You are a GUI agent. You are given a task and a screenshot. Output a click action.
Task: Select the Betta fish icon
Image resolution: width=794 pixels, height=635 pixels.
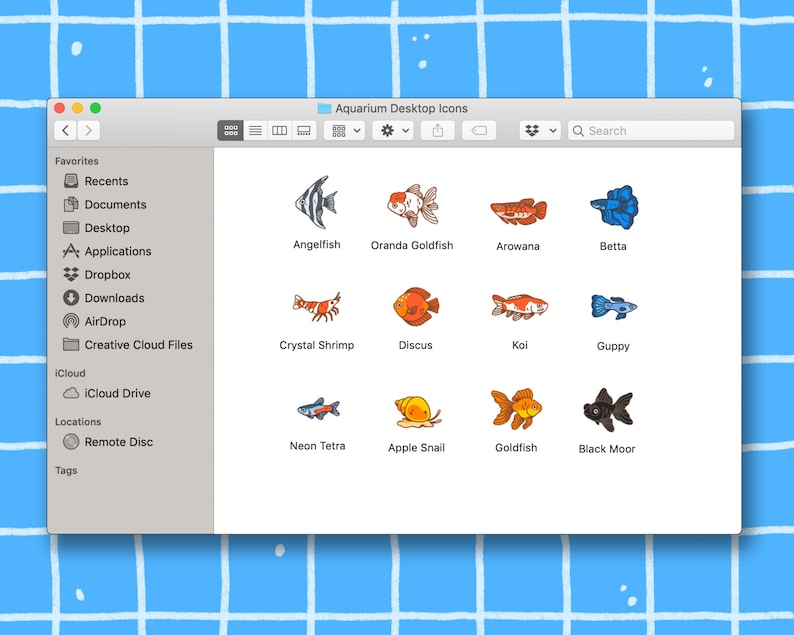tap(614, 208)
